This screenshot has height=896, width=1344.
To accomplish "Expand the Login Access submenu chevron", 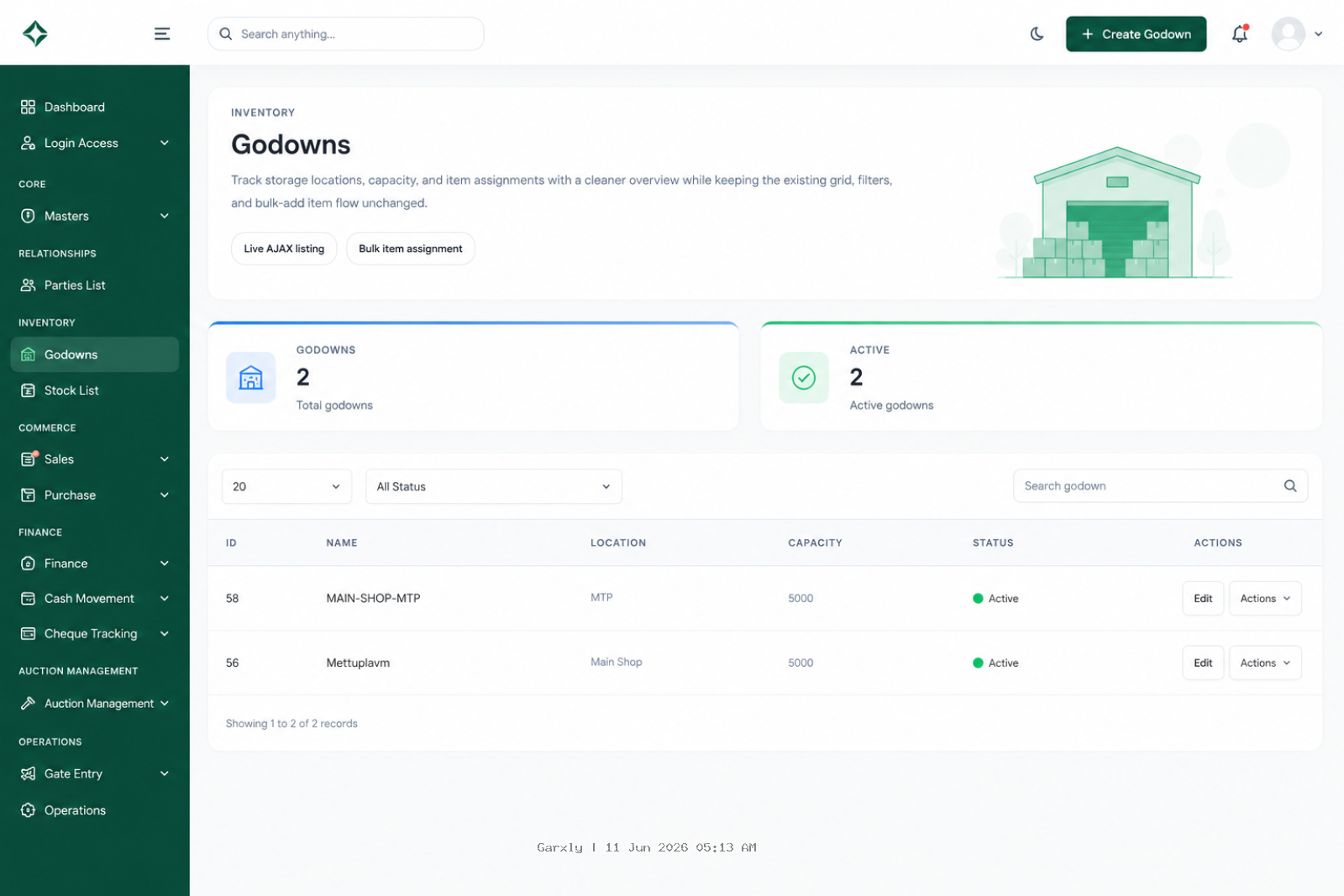I will (165, 143).
